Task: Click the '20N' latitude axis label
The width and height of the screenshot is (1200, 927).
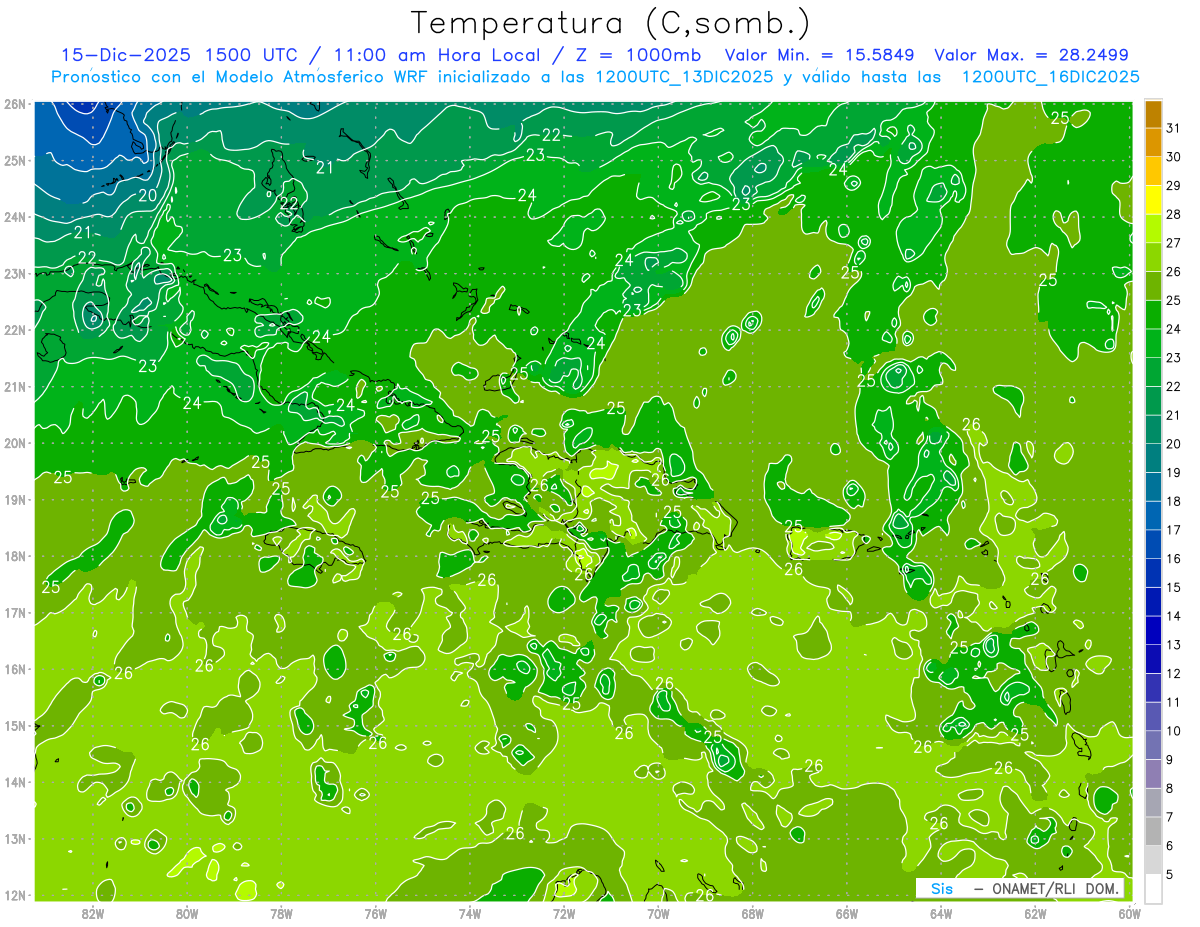Action: pyautogui.click(x=14, y=443)
